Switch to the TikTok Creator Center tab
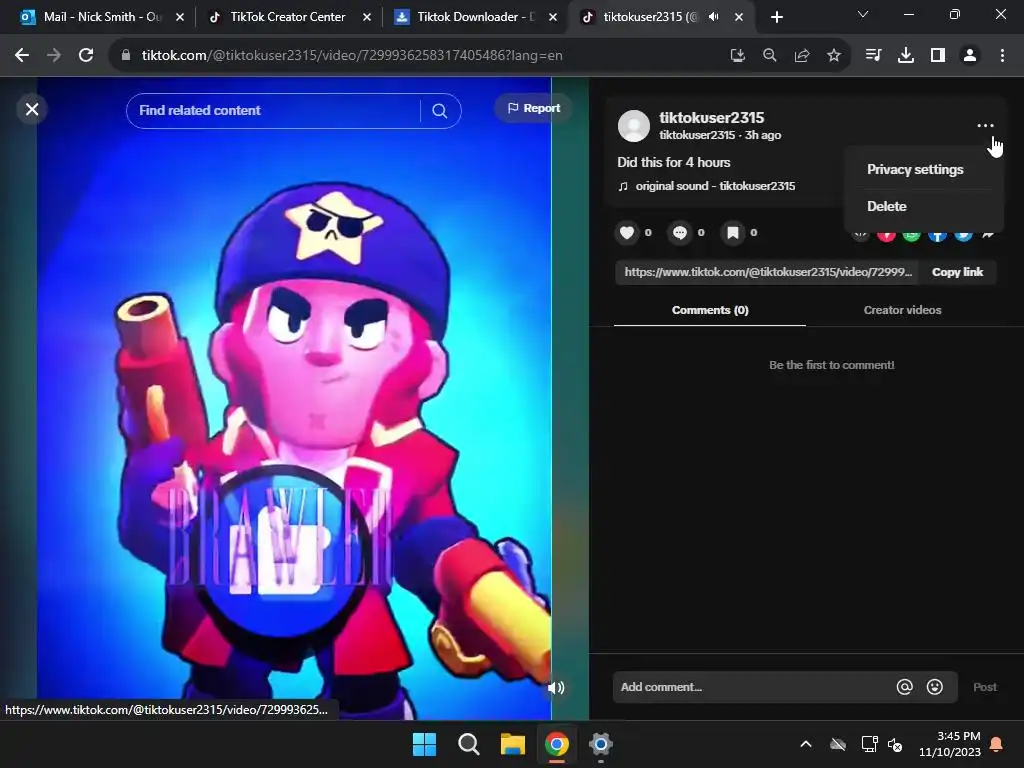Image resolution: width=1024 pixels, height=768 pixels. pos(287,17)
